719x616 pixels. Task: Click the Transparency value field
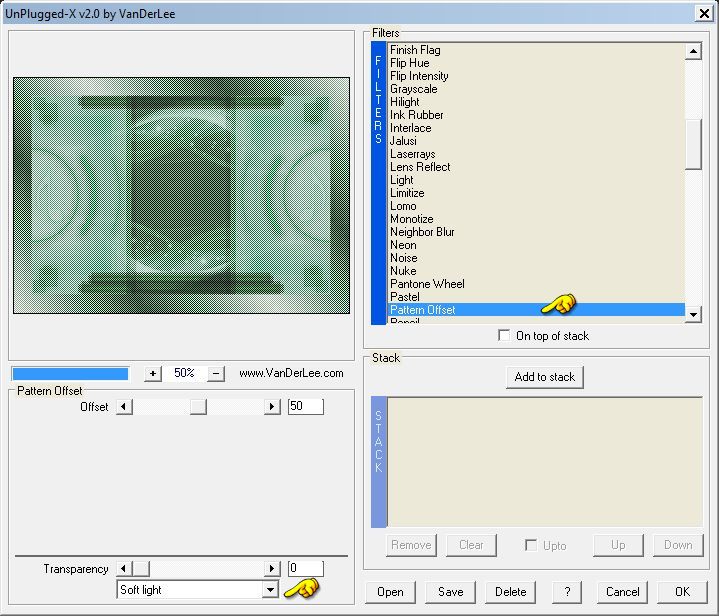pyautogui.click(x=305, y=569)
